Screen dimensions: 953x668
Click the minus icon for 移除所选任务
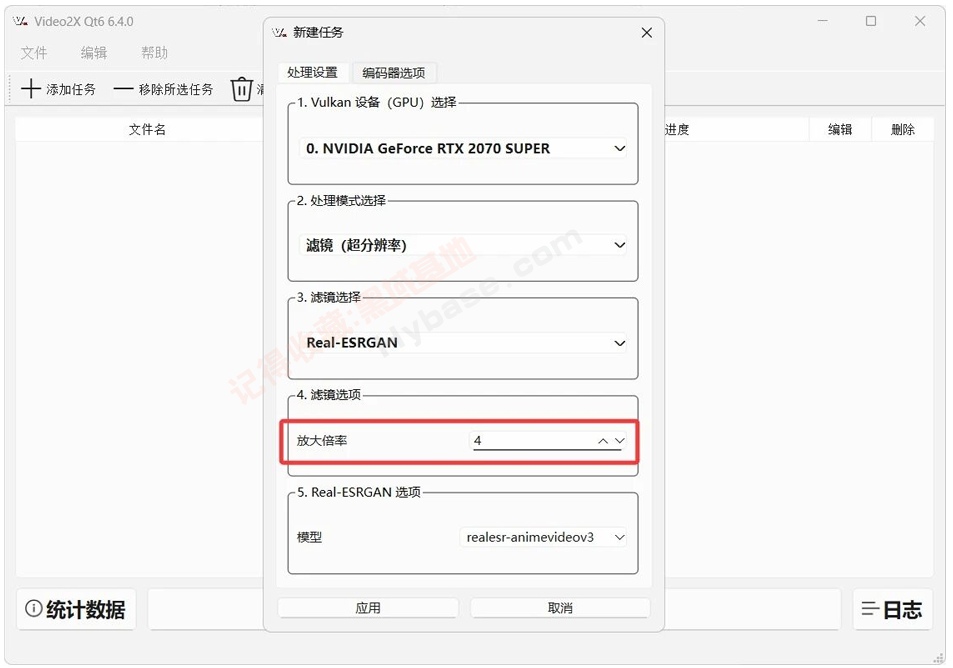point(123,89)
